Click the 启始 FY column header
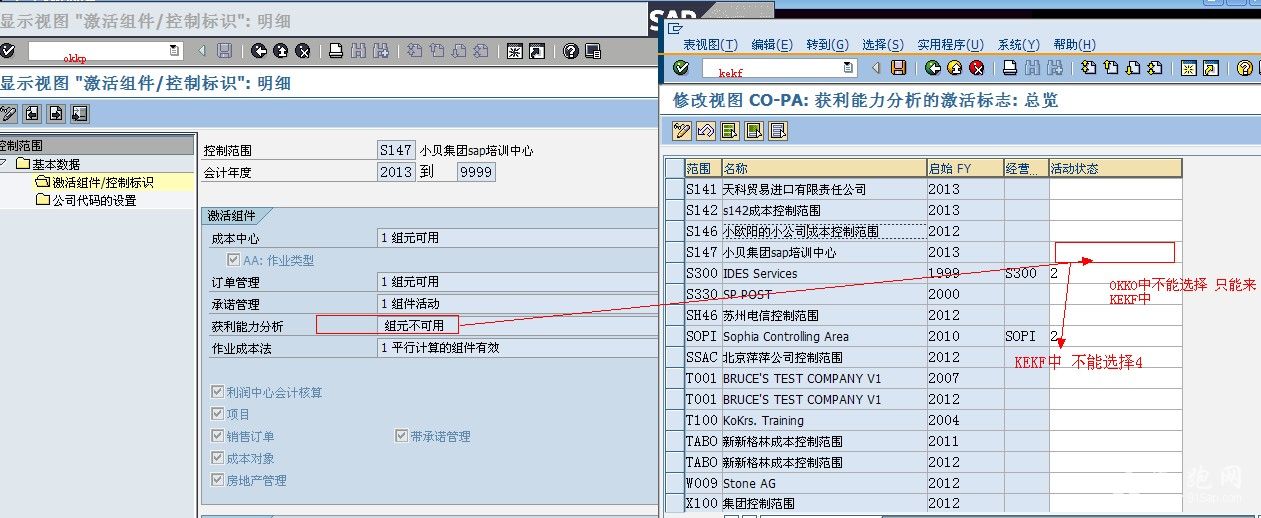1261x518 pixels. pyautogui.click(x=965, y=168)
